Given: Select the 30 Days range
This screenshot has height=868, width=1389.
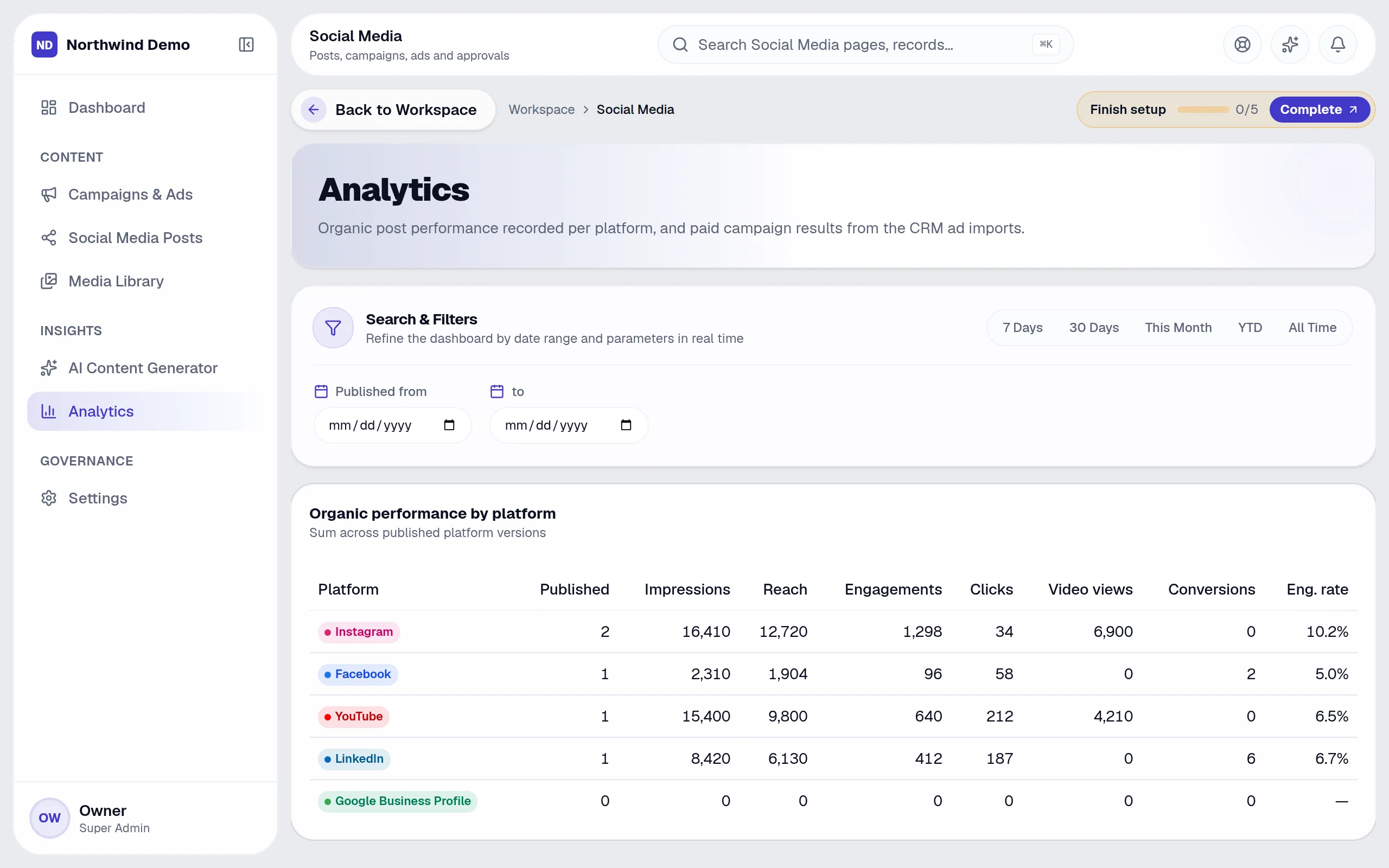Looking at the screenshot, I should (x=1093, y=328).
